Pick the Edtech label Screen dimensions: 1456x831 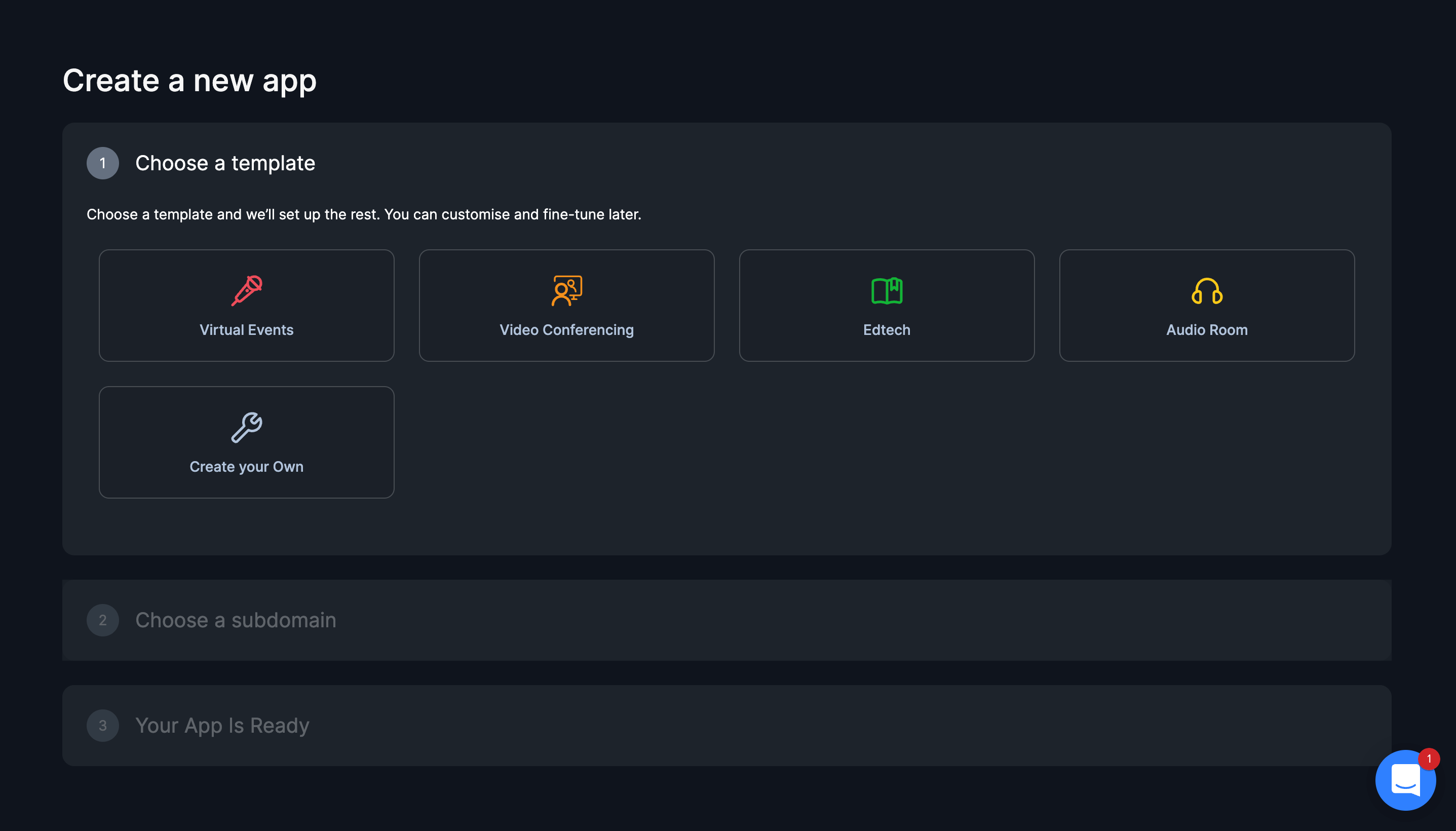coord(887,330)
